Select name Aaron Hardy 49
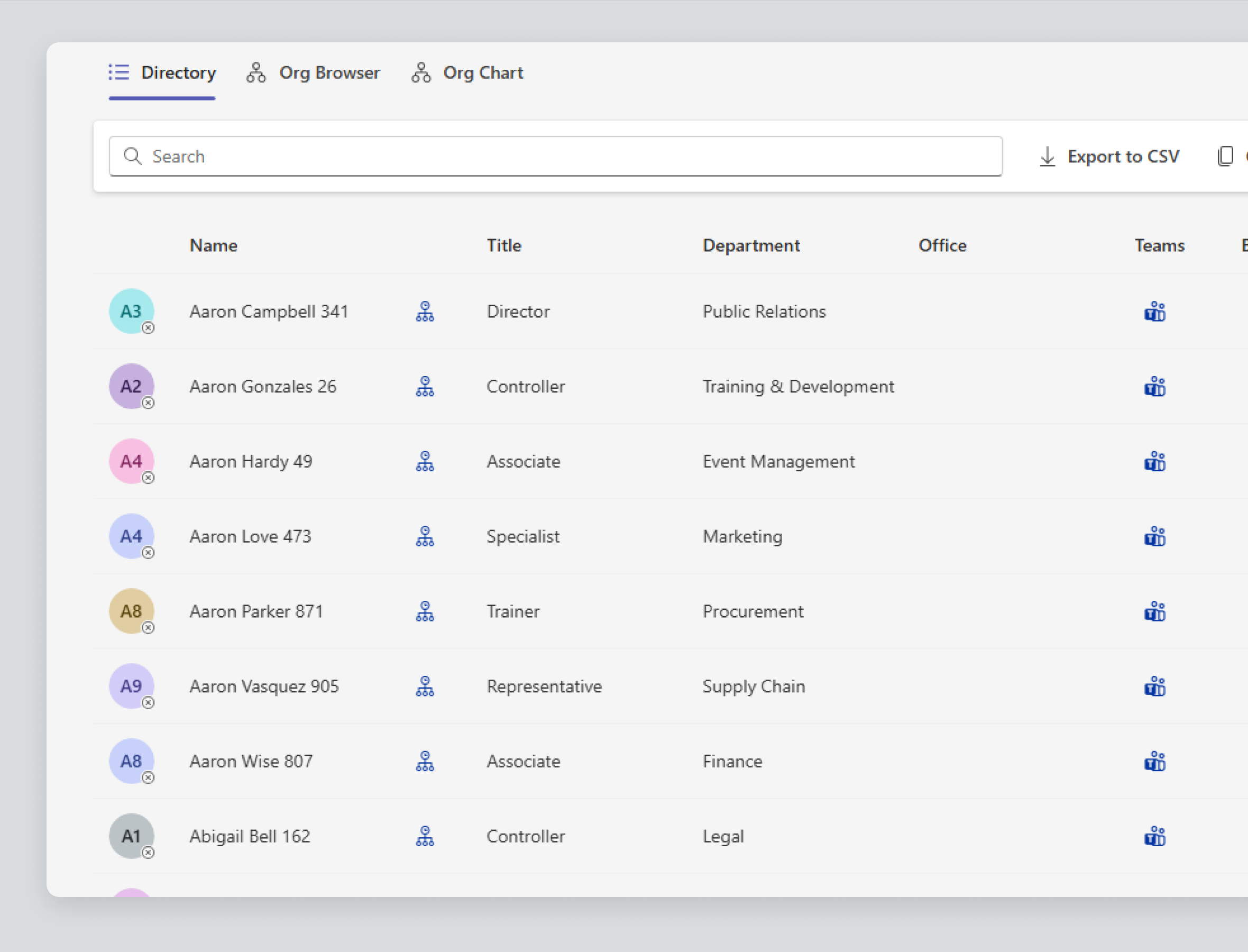 pyautogui.click(x=251, y=461)
